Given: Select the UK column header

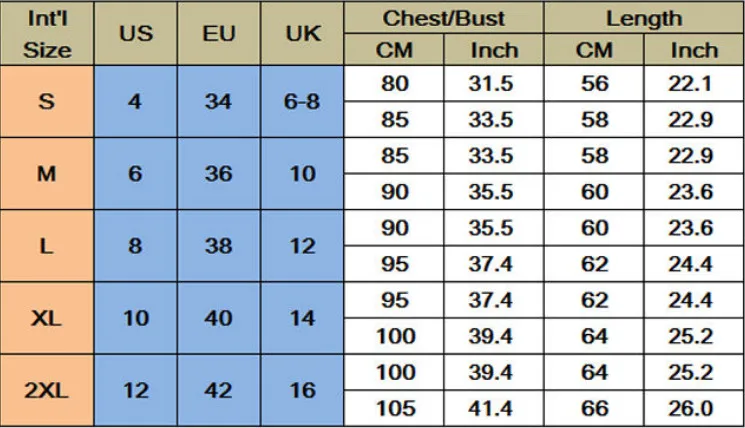Looking at the screenshot, I should 302,33.
